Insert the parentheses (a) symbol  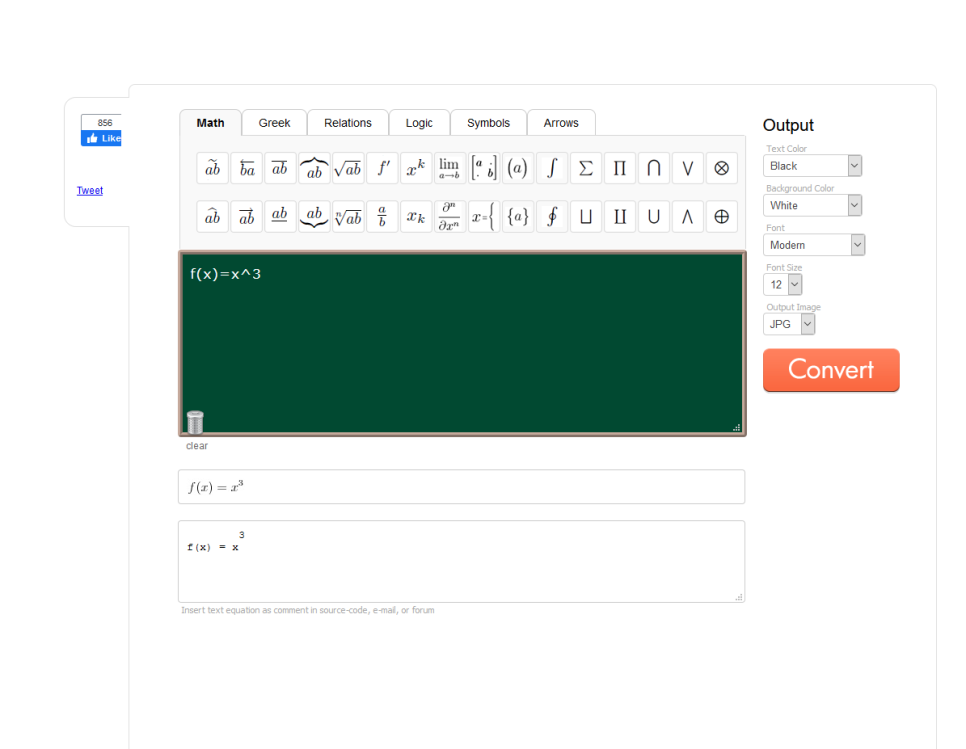pyautogui.click(x=518, y=168)
